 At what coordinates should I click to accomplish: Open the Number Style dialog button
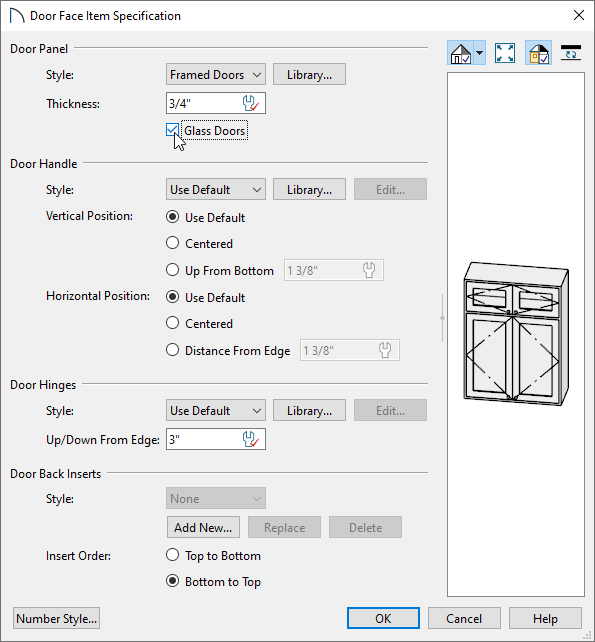[x=57, y=618]
